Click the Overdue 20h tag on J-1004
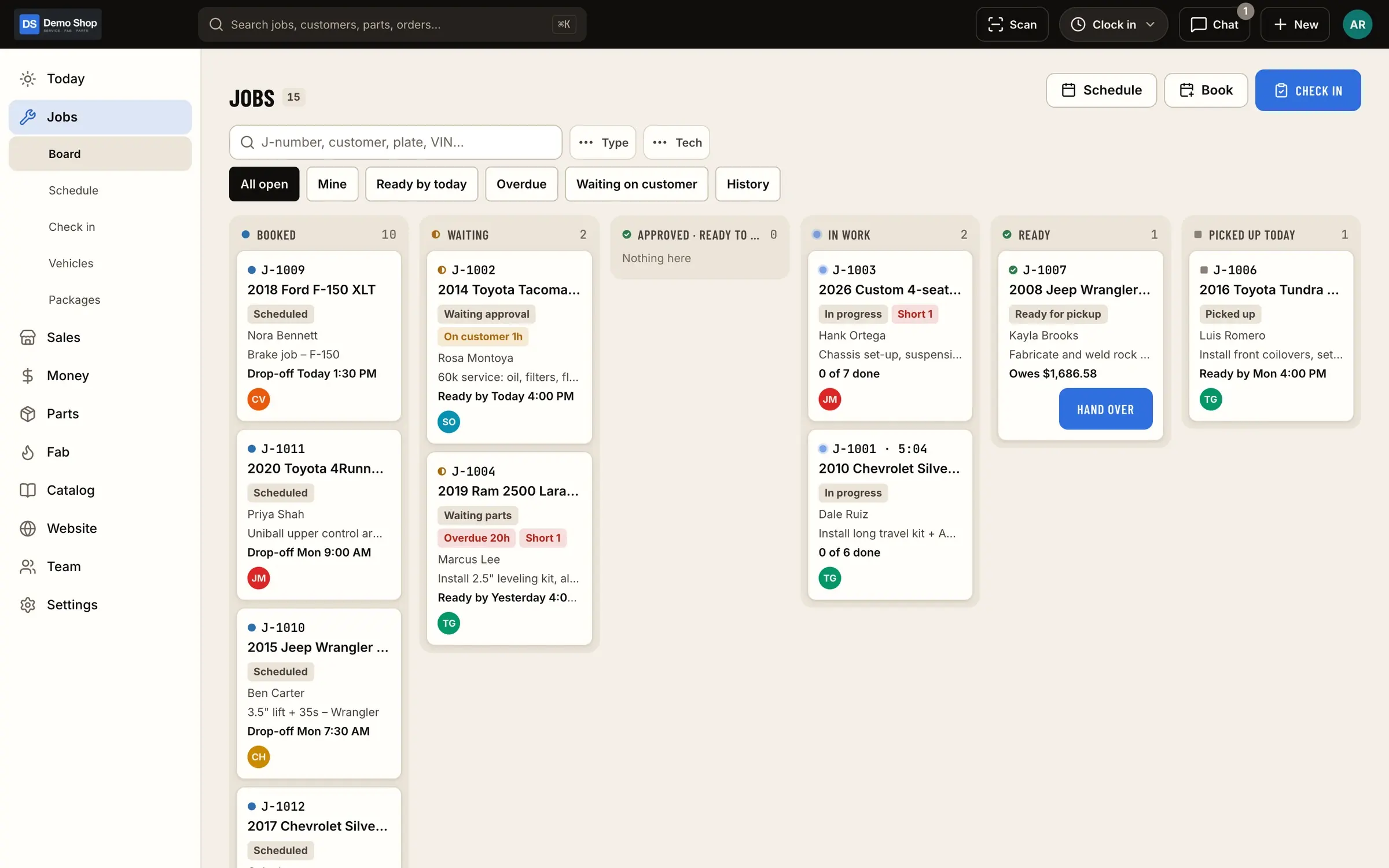Screen dimensions: 1389x868 476,538
